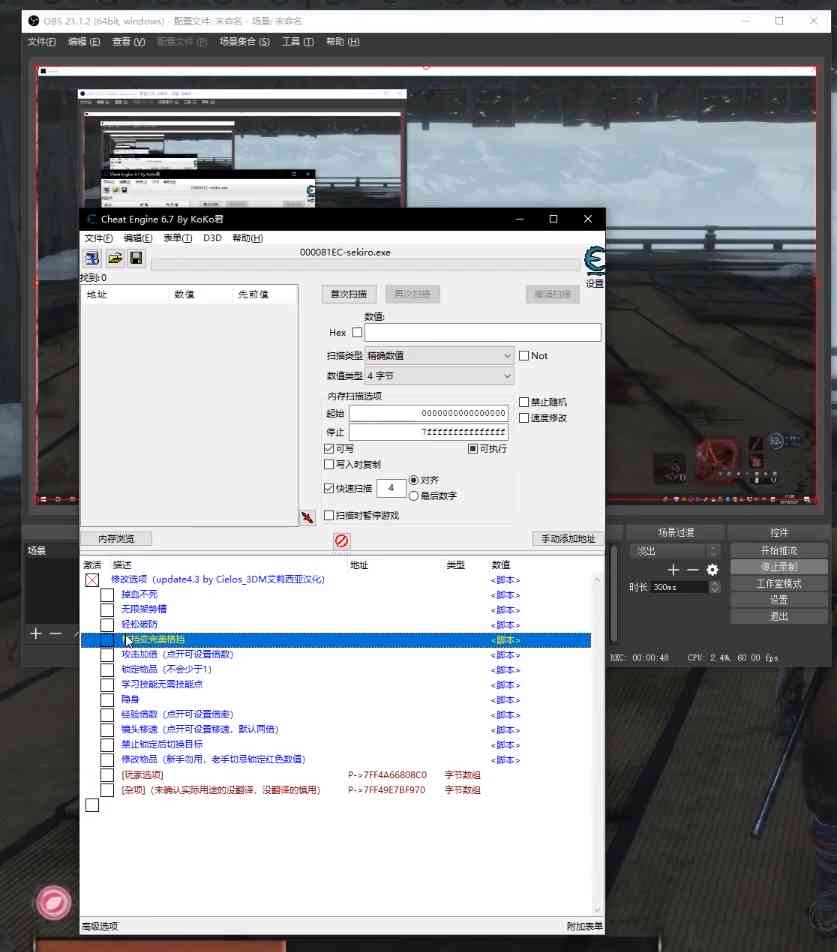Toggle the 扫描时暂停游戏 checkbox
837x952 pixels.
(329, 515)
